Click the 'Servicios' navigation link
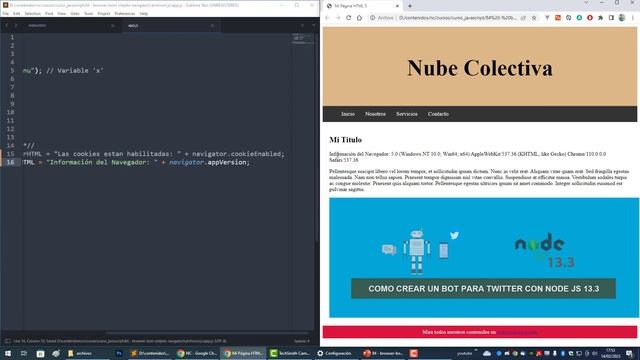This screenshot has height=360, width=640. (x=407, y=114)
